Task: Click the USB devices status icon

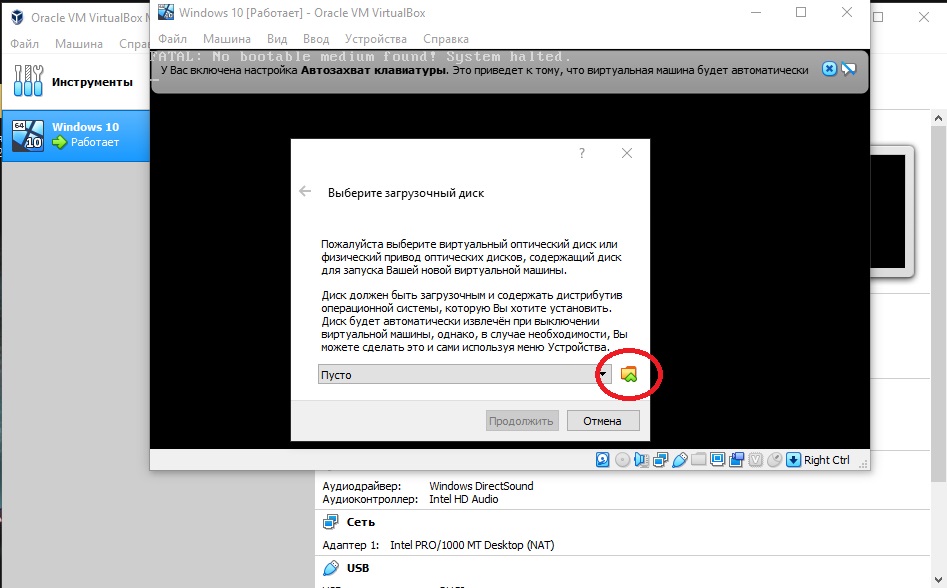Action: [x=679, y=460]
